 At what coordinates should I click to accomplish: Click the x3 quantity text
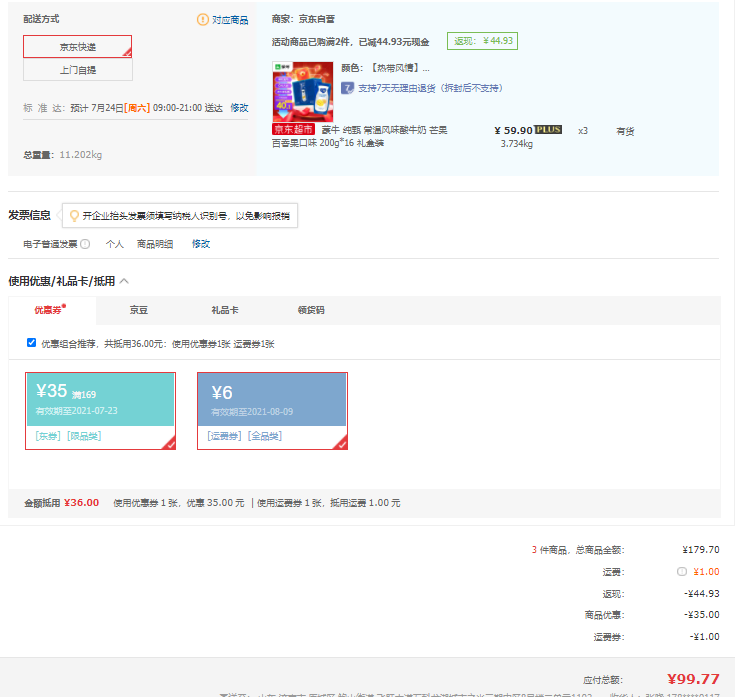(x=583, y=131)
